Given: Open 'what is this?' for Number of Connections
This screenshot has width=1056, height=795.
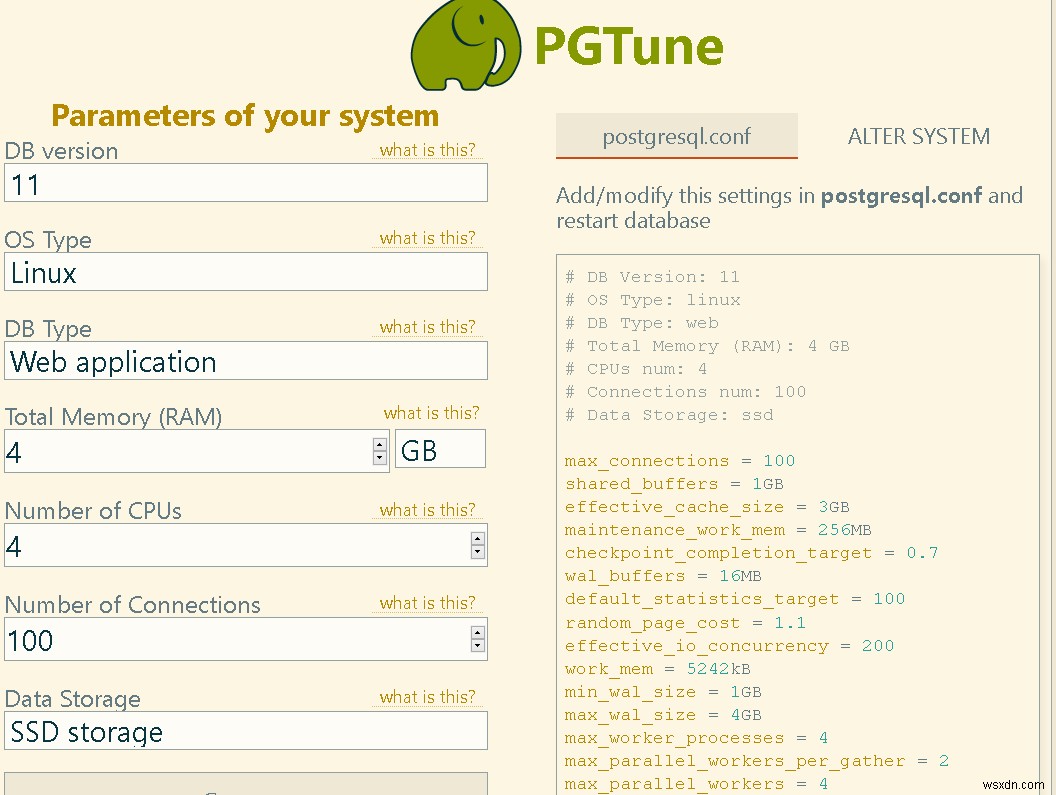Looking at the screenshot, I should [428, 603].
